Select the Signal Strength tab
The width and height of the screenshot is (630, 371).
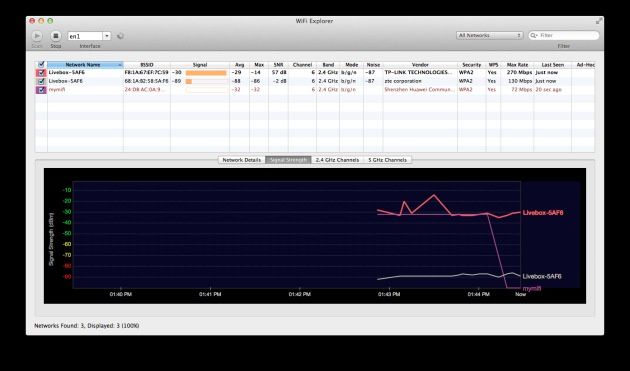(x=288, y=160)
